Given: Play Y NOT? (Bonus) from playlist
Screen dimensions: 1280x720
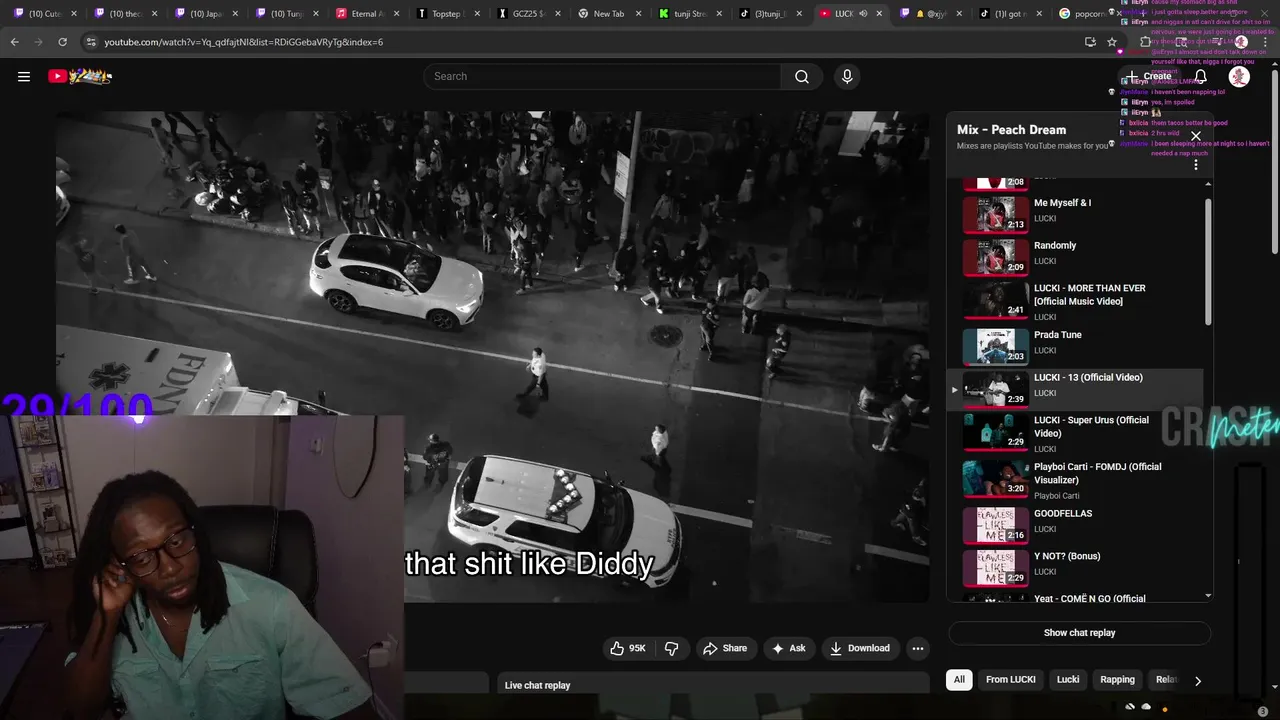Looking at the screenshot, I should tap(1075, 567).
